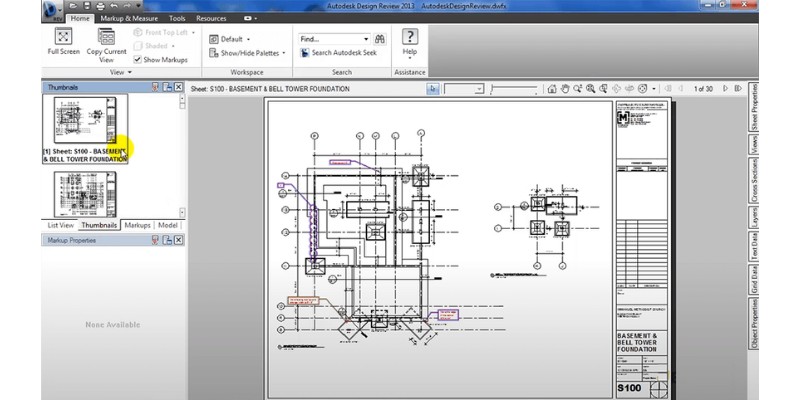Expand the quick access toolbar customize arrow
800x400 pixels.
tap(138, 6)
